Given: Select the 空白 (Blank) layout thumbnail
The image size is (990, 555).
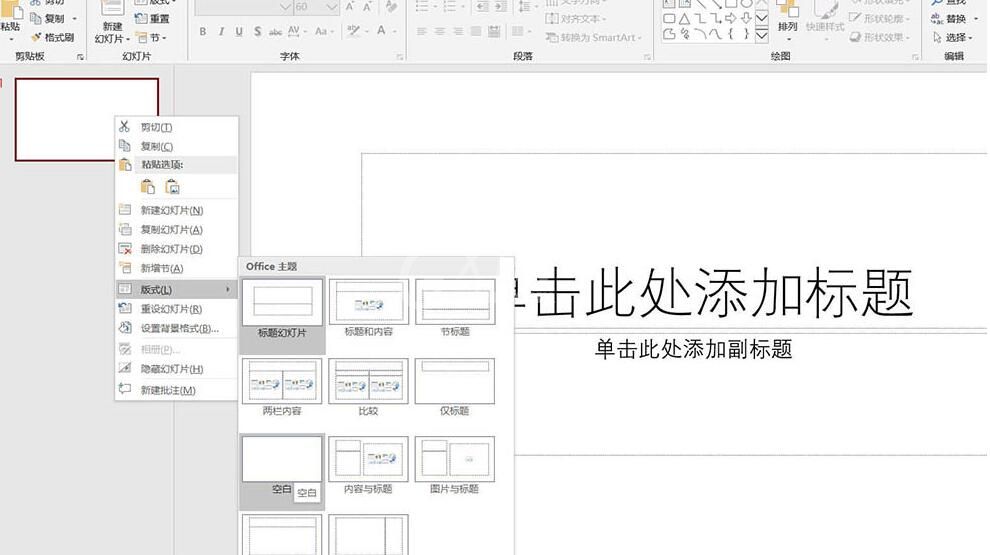Looking at the screenshot, I should [x=282, y=459].
